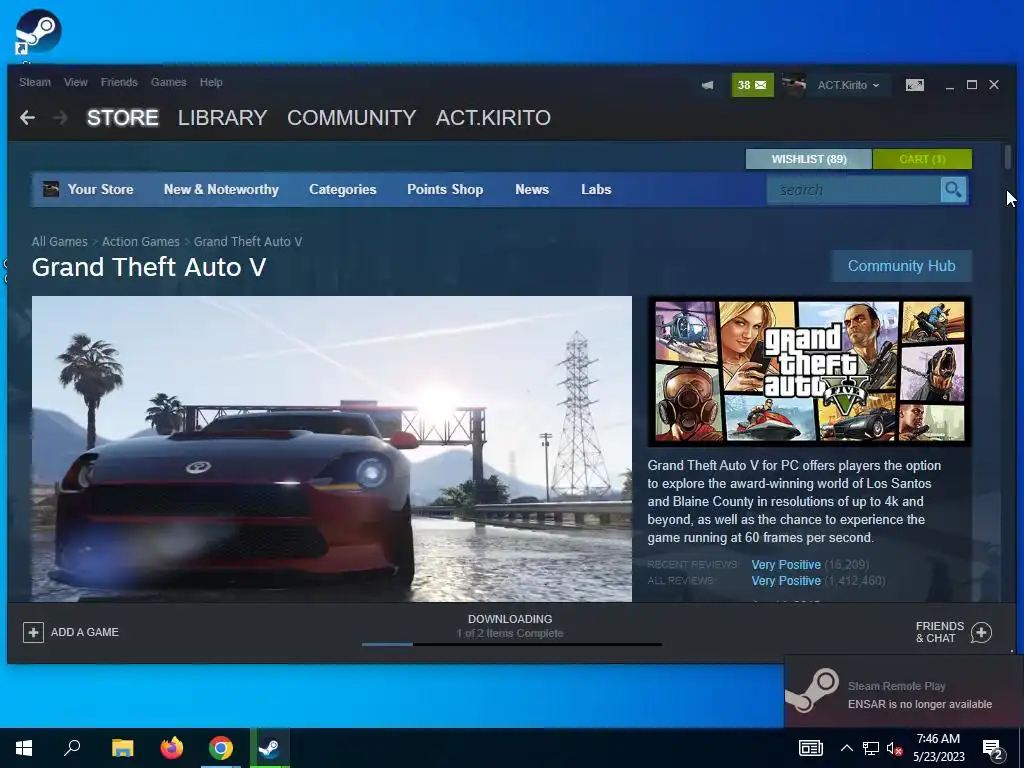Click the Your Store avatar icon
This screenshot has width=1024, height=768.
click(x=50, y=189)
